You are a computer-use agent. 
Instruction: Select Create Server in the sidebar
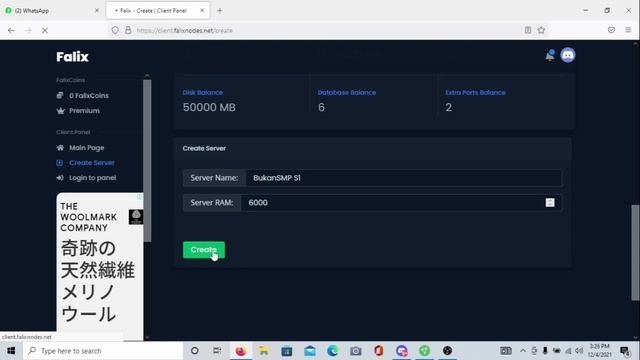tap(85, 163)
